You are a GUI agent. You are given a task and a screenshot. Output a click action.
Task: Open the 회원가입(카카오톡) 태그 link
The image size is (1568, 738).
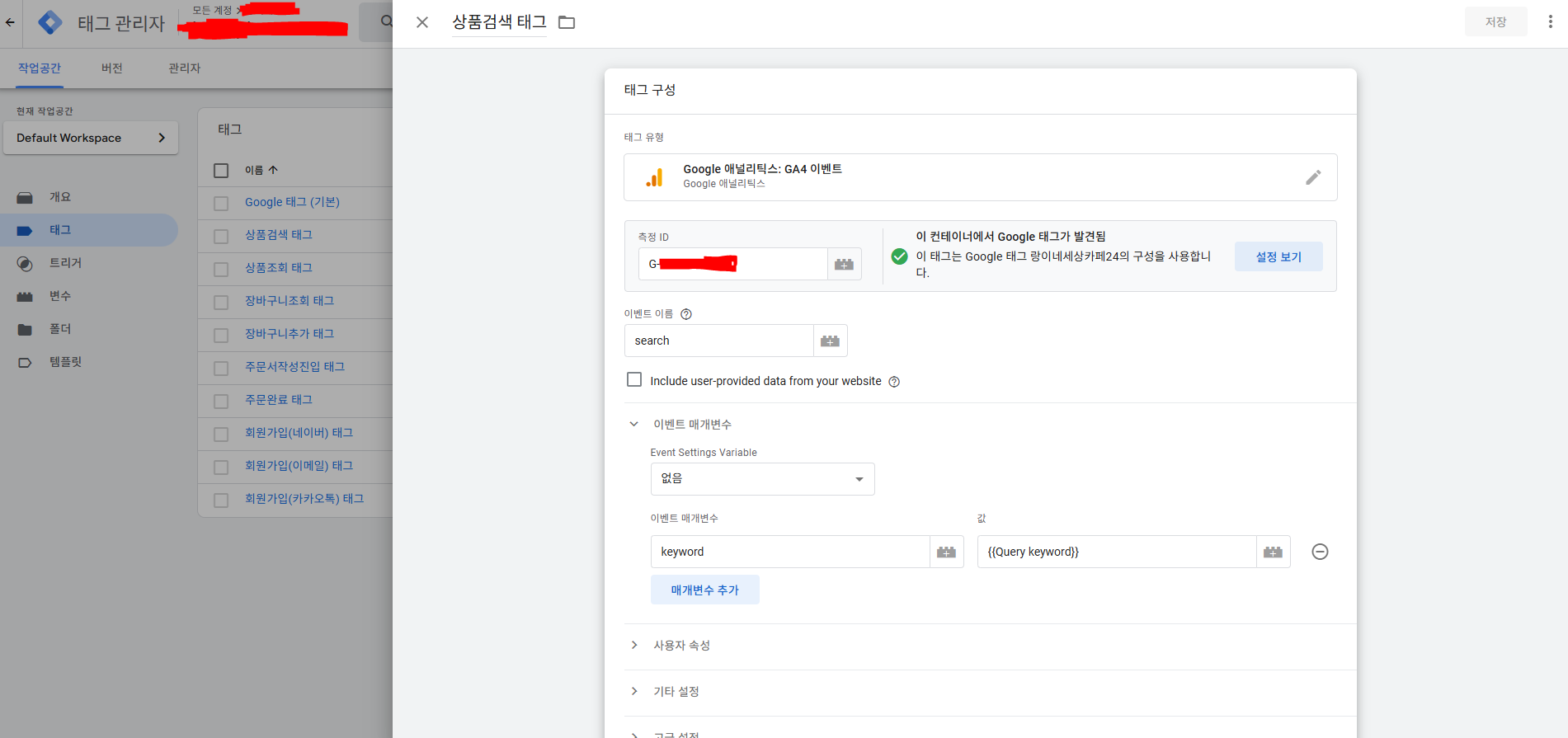click(304, 499)
